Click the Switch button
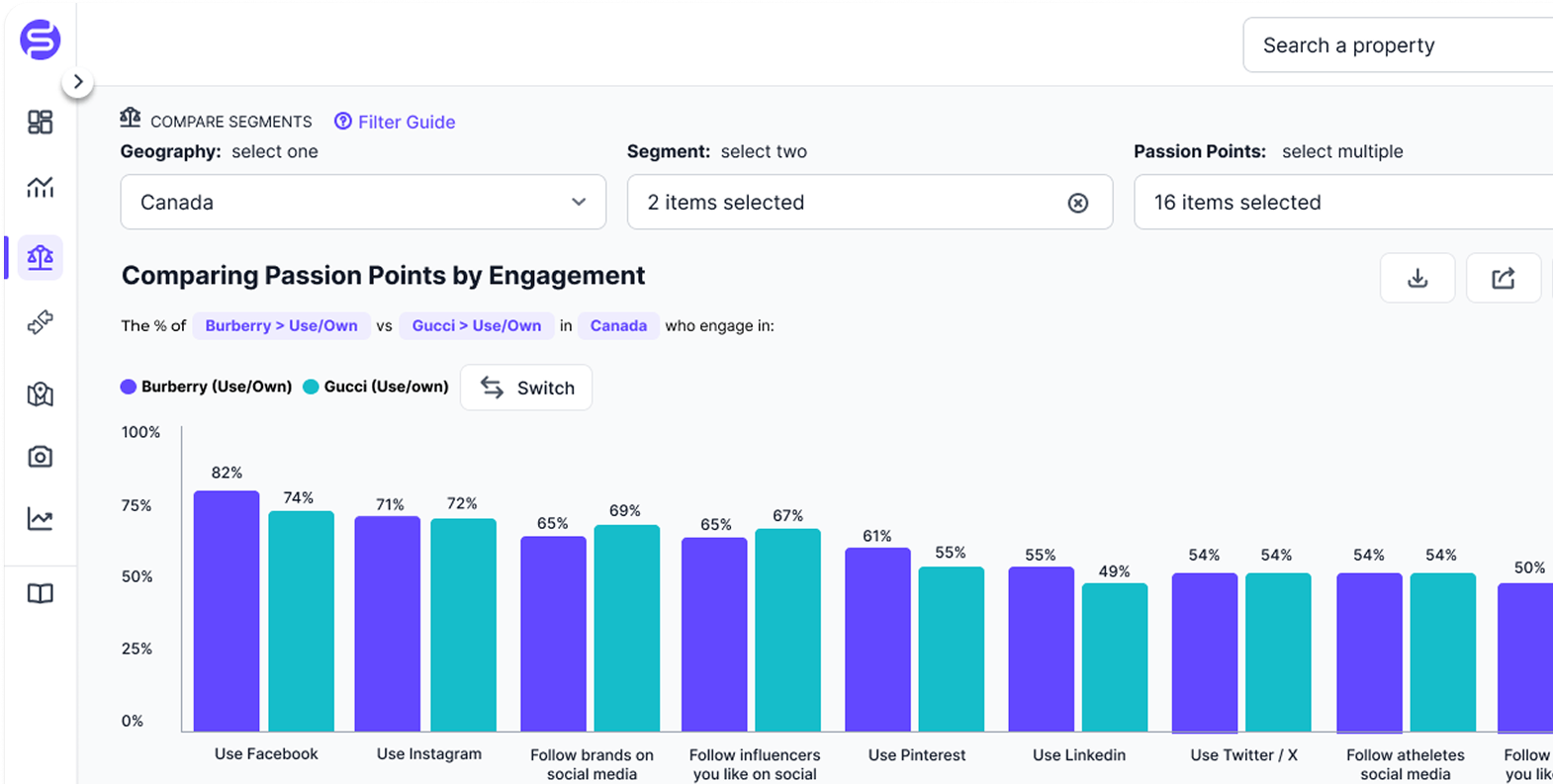 [x=526, y=388]
